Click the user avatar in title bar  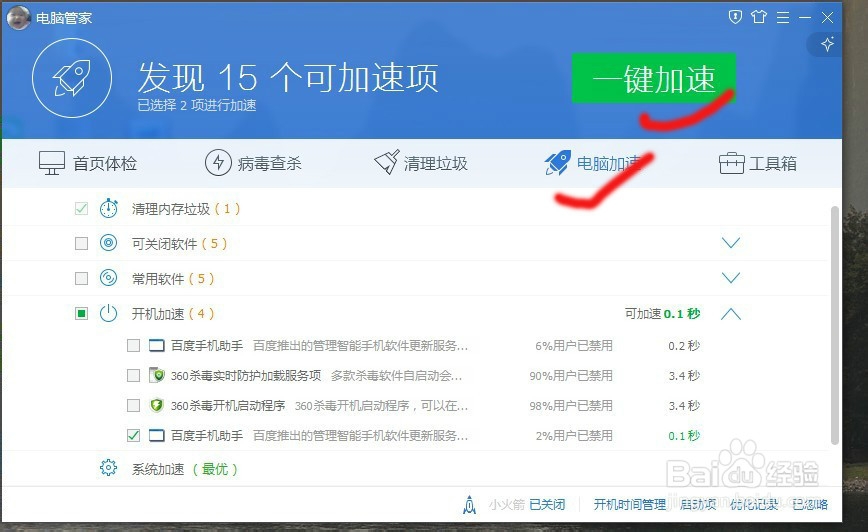click(x=18, y=18)
